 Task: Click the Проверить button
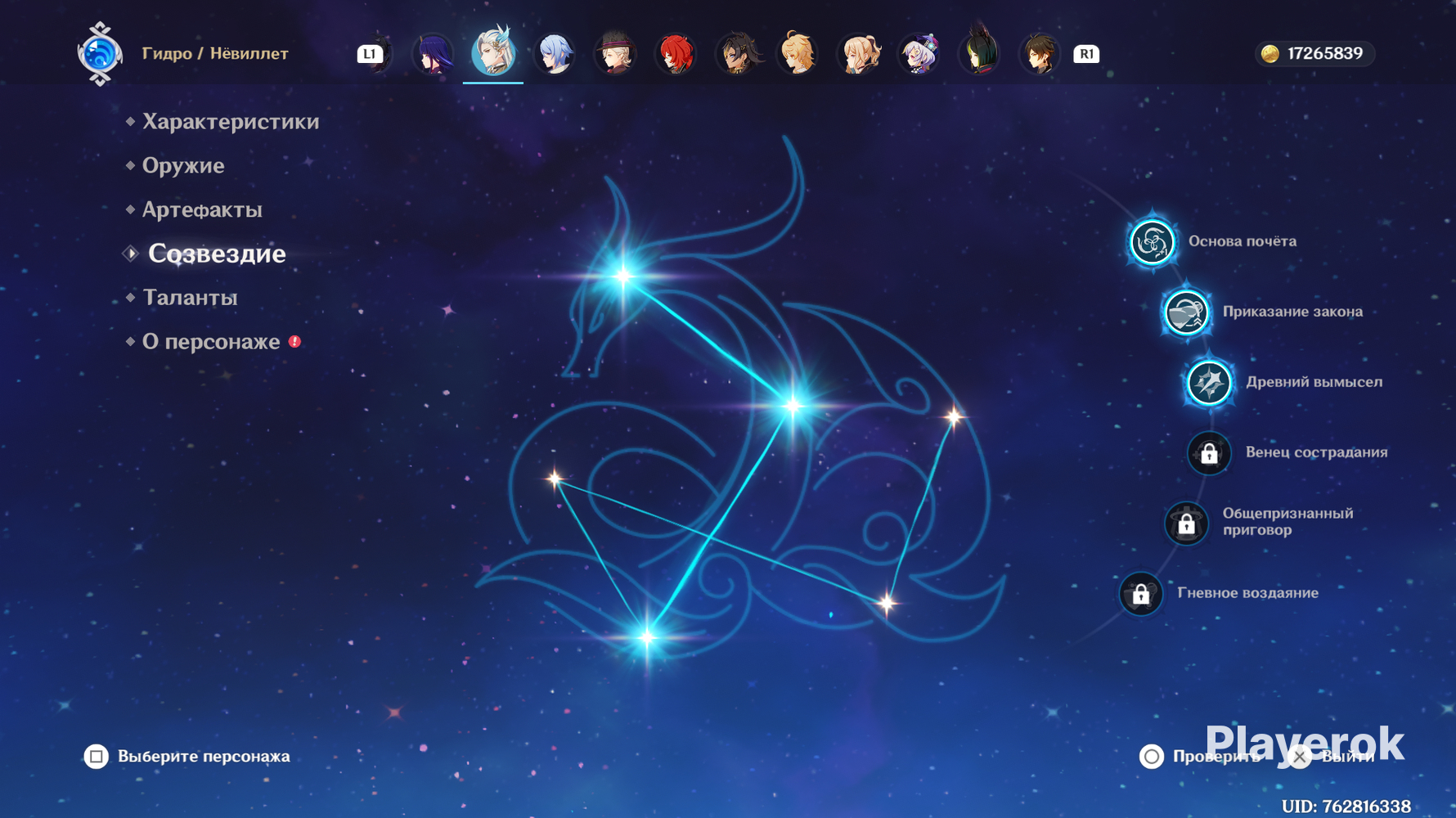coord(1216,757)
